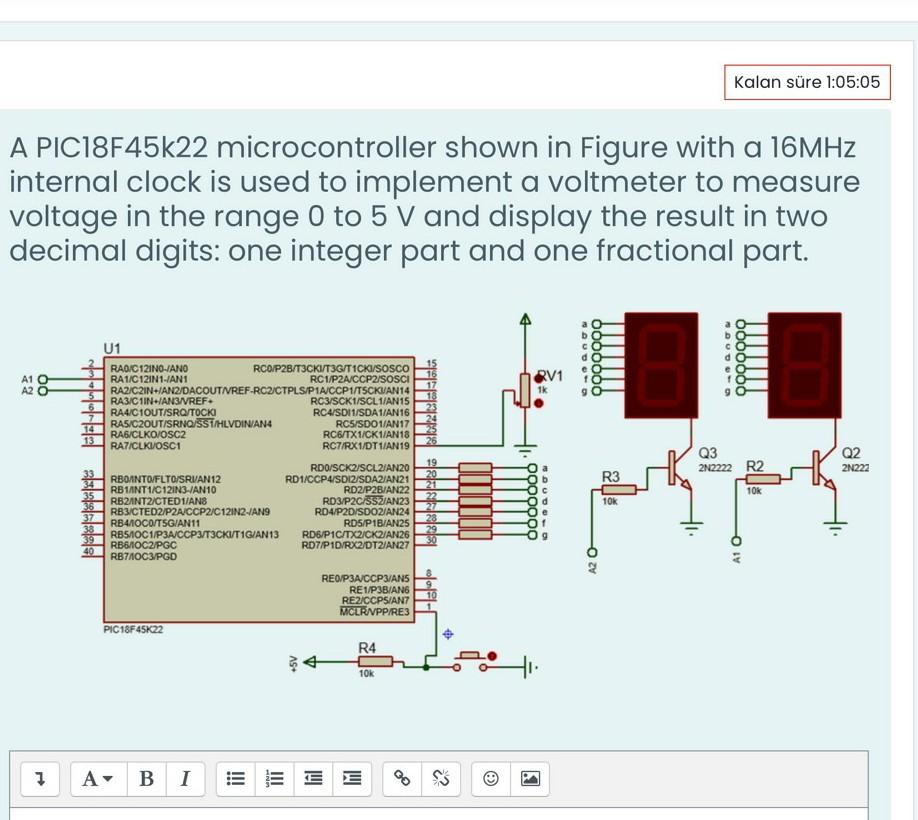This screenshot has height=820, width=918.
Task: Collapse the A font menu chevron
Action: click(106, 779)
